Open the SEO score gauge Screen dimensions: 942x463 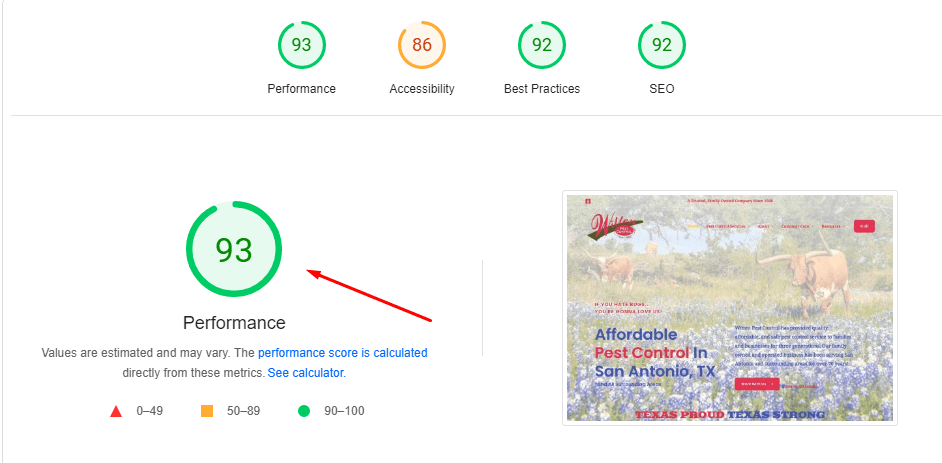[x=661, y=45]
